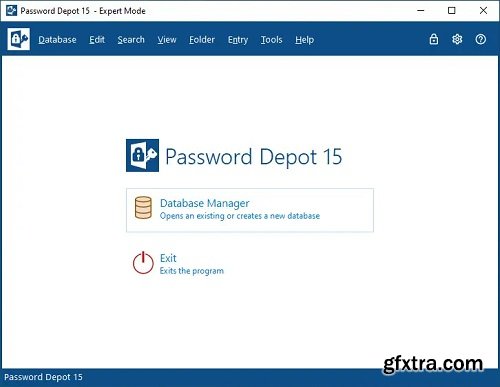
Task: Open the View menu
Action: point(167,40)
